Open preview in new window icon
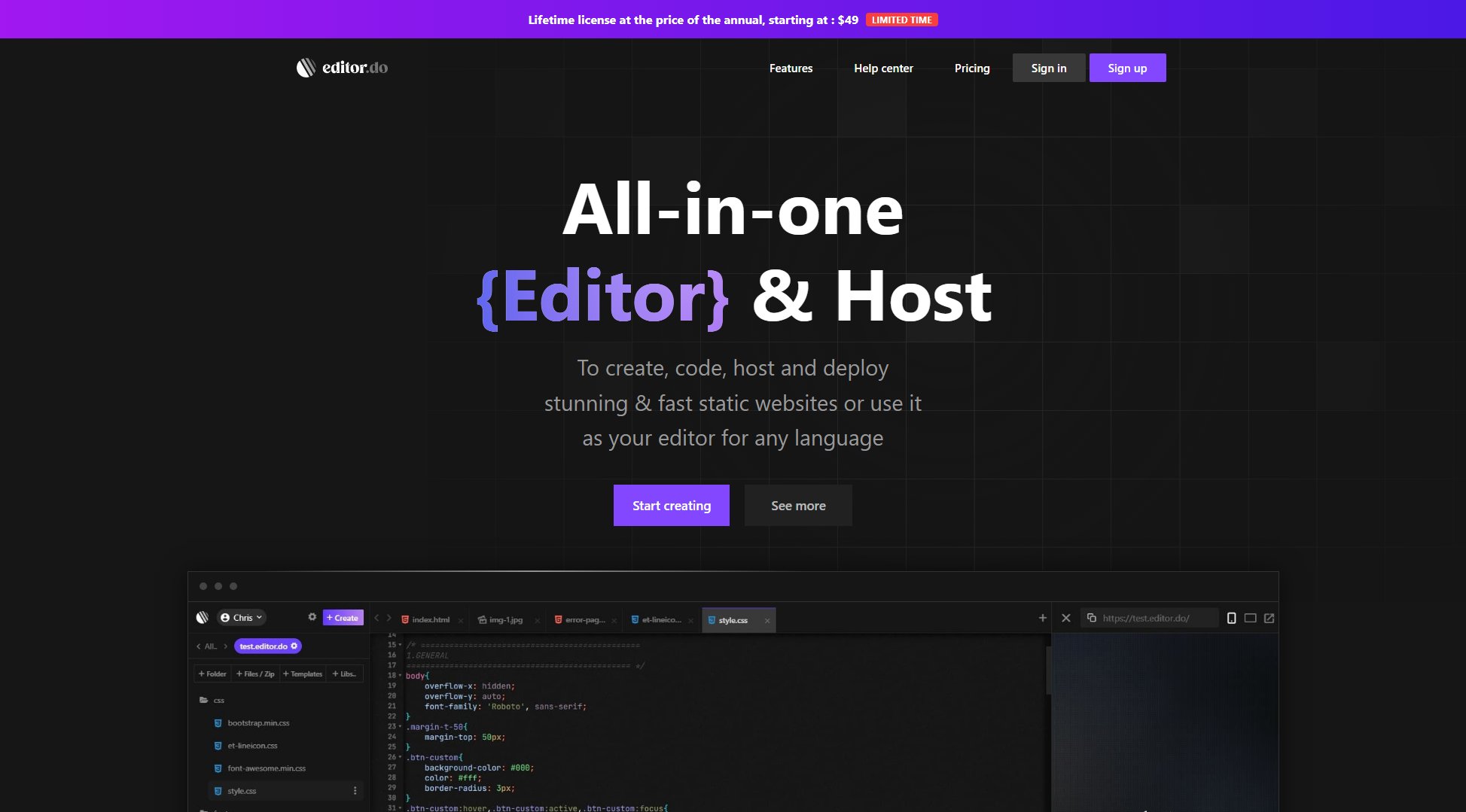Image resolution: width=1466 pixels, height=812 pixels. click(1269, 618)
